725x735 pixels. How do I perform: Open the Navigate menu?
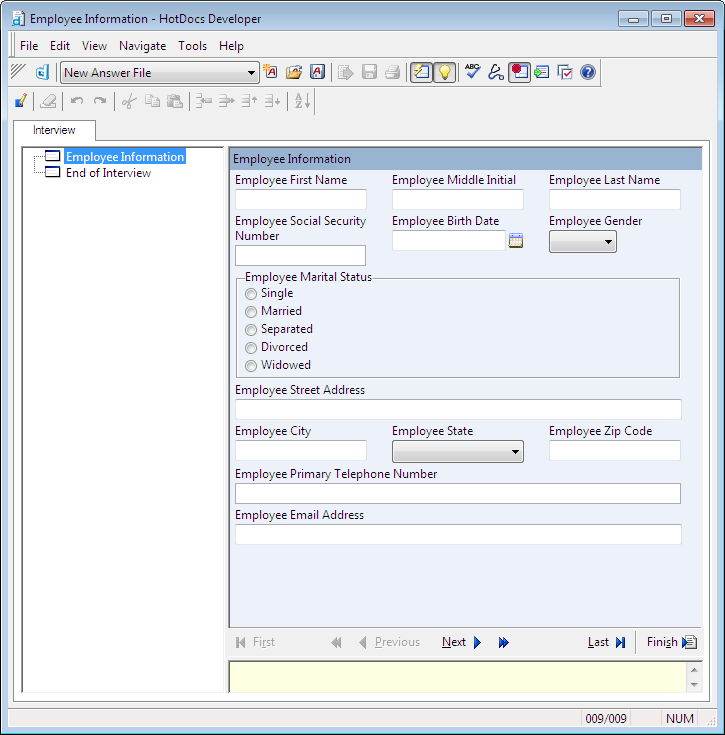(142, 46)
